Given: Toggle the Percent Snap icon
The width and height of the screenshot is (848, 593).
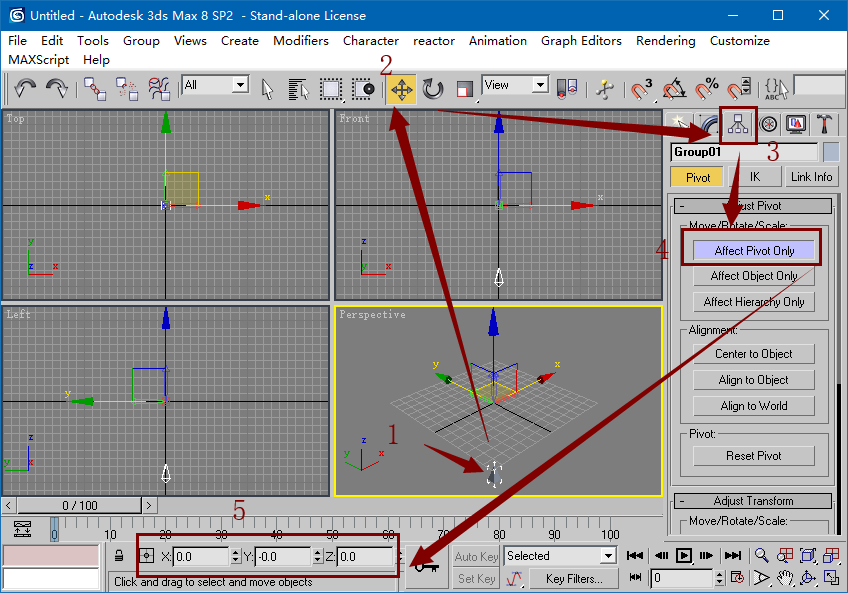Looking at the screenshot, I should [706, 89].
